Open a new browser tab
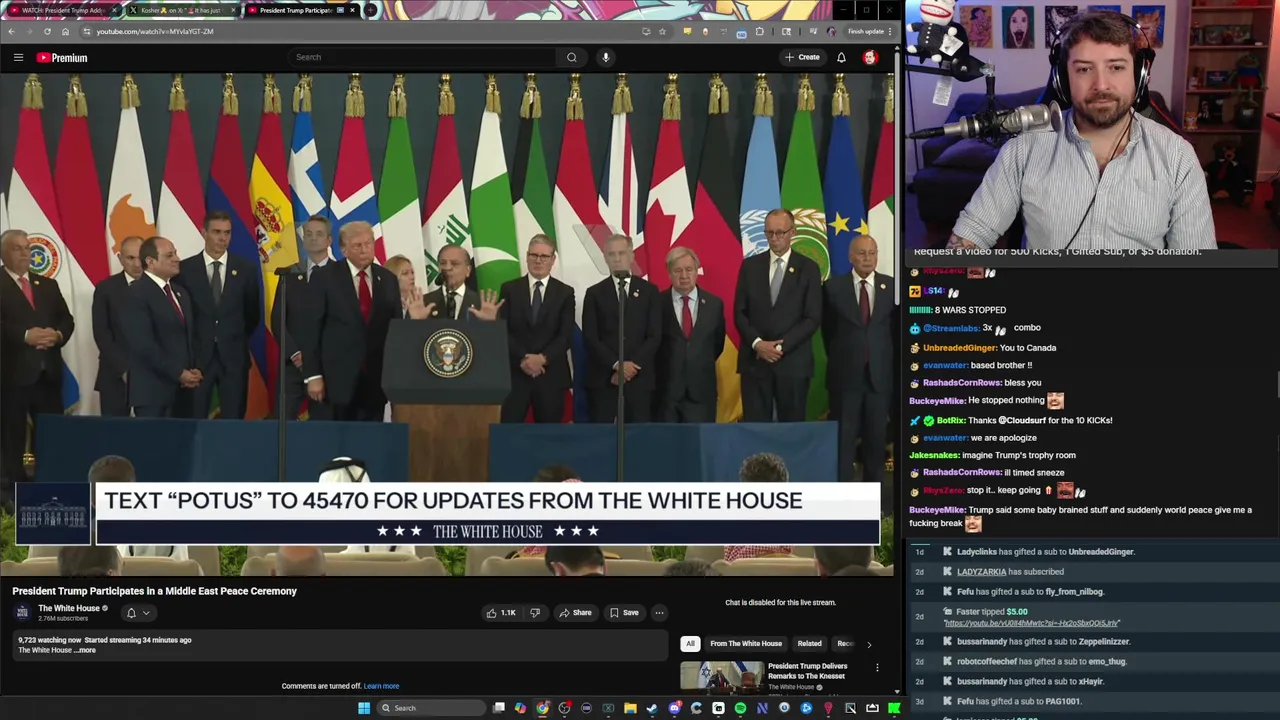This screenshot has height=720, width=1280. 371,10
